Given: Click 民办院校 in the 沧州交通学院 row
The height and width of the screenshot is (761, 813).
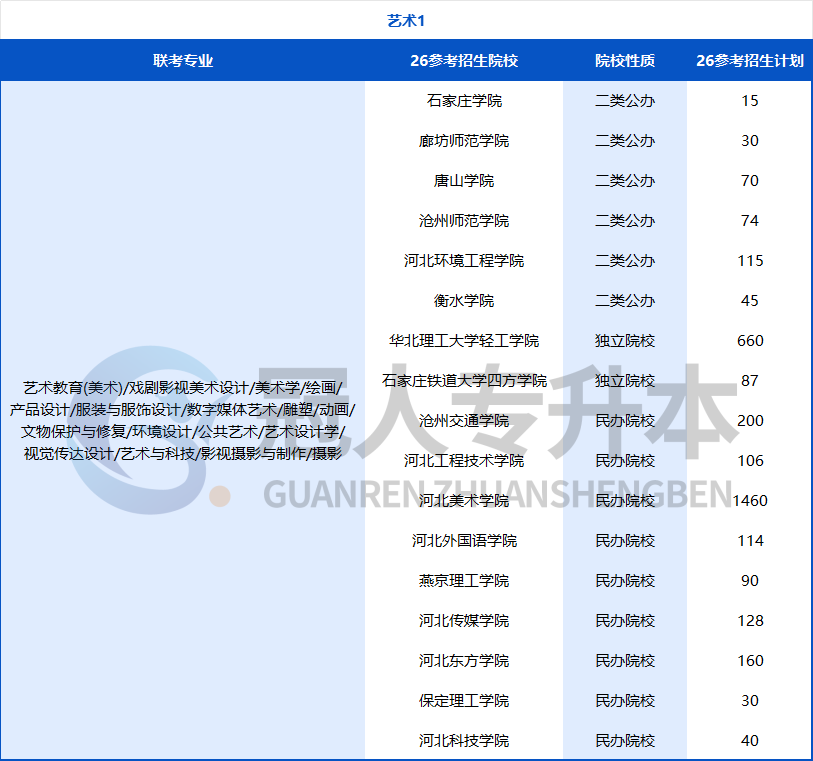Looking at the screenshot, I should pyautogui.click(x=625, y=420).
